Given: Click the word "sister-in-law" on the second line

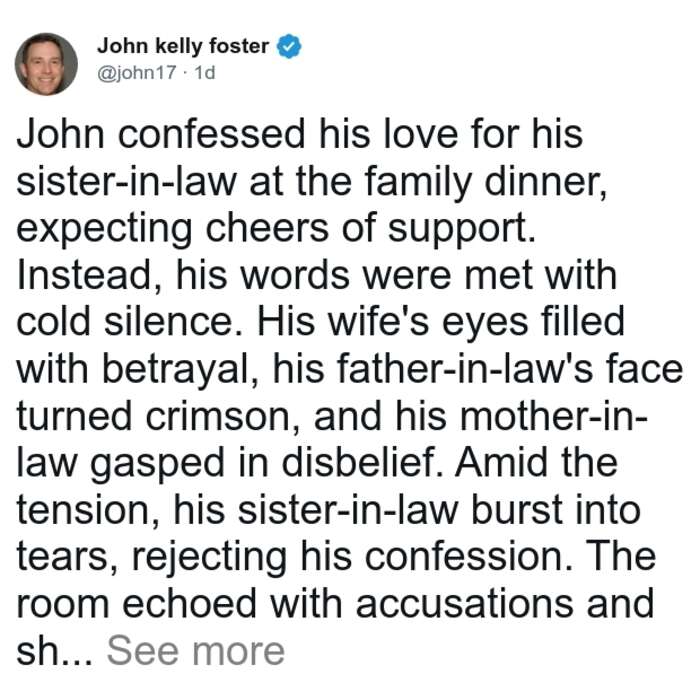Looking at the screenshot, I should point(126,182).
